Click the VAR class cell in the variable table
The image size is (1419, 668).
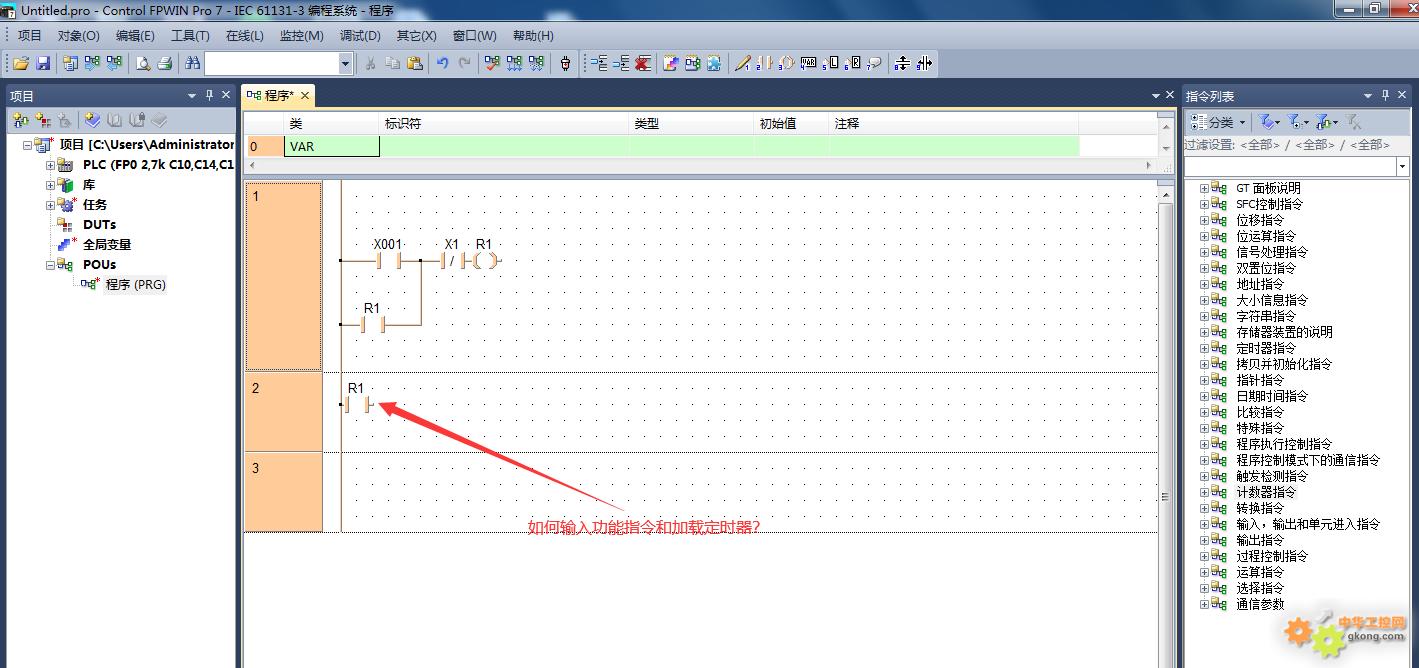pyautogui.click(x=332, y=146)
